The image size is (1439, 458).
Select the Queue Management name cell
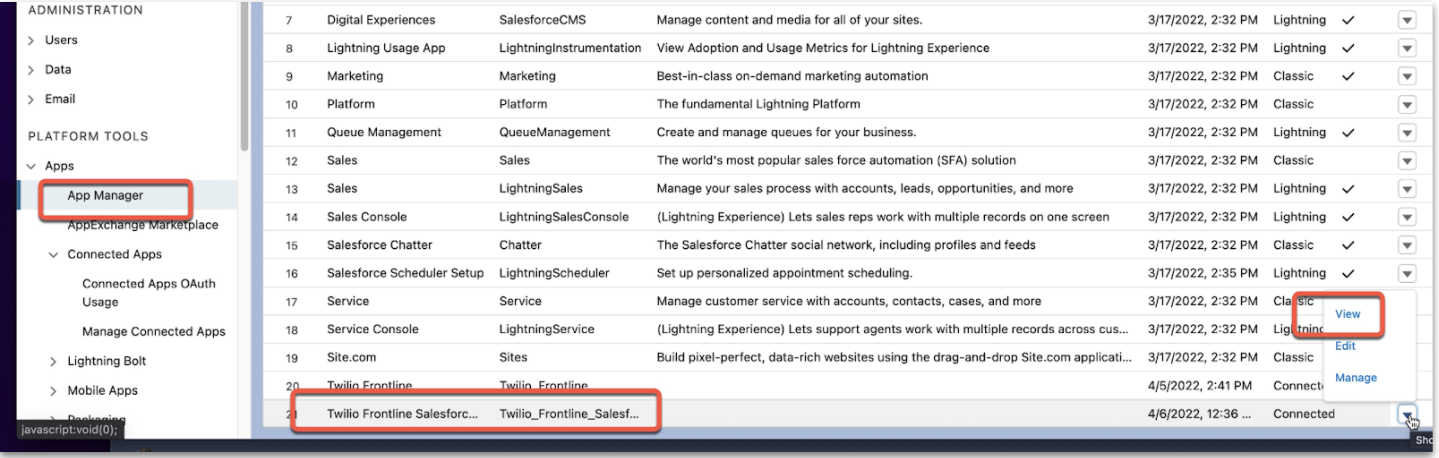click(x=384, y=132)
